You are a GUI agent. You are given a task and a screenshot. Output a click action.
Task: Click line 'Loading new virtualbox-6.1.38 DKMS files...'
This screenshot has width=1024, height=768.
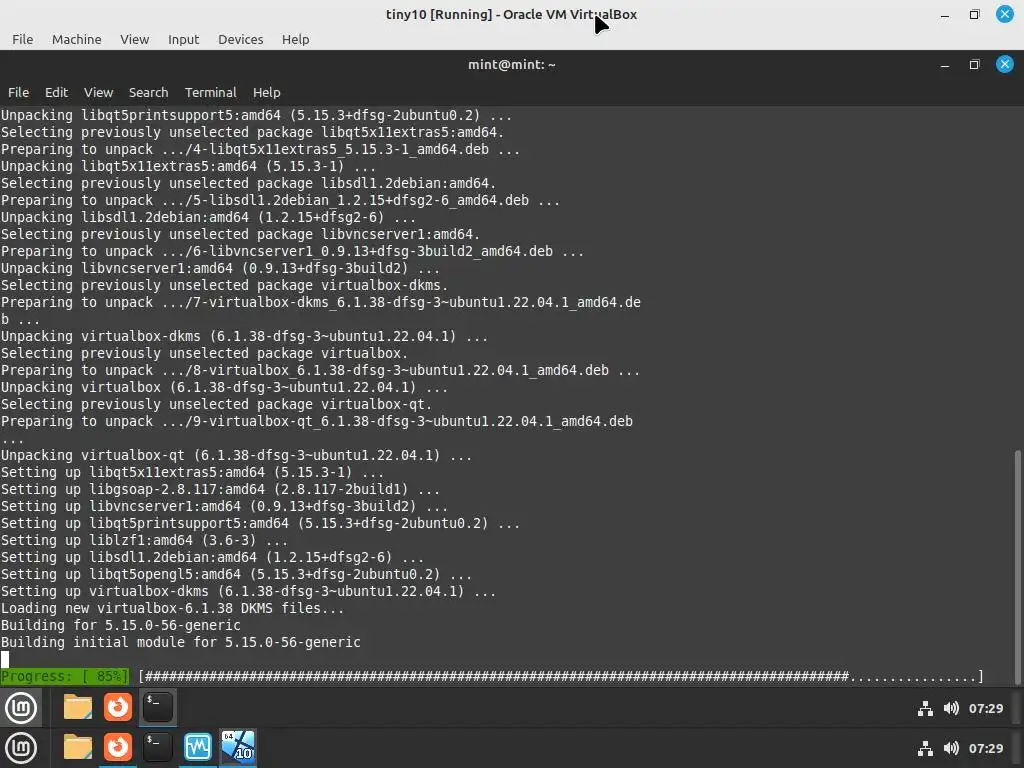coord(172,608)
